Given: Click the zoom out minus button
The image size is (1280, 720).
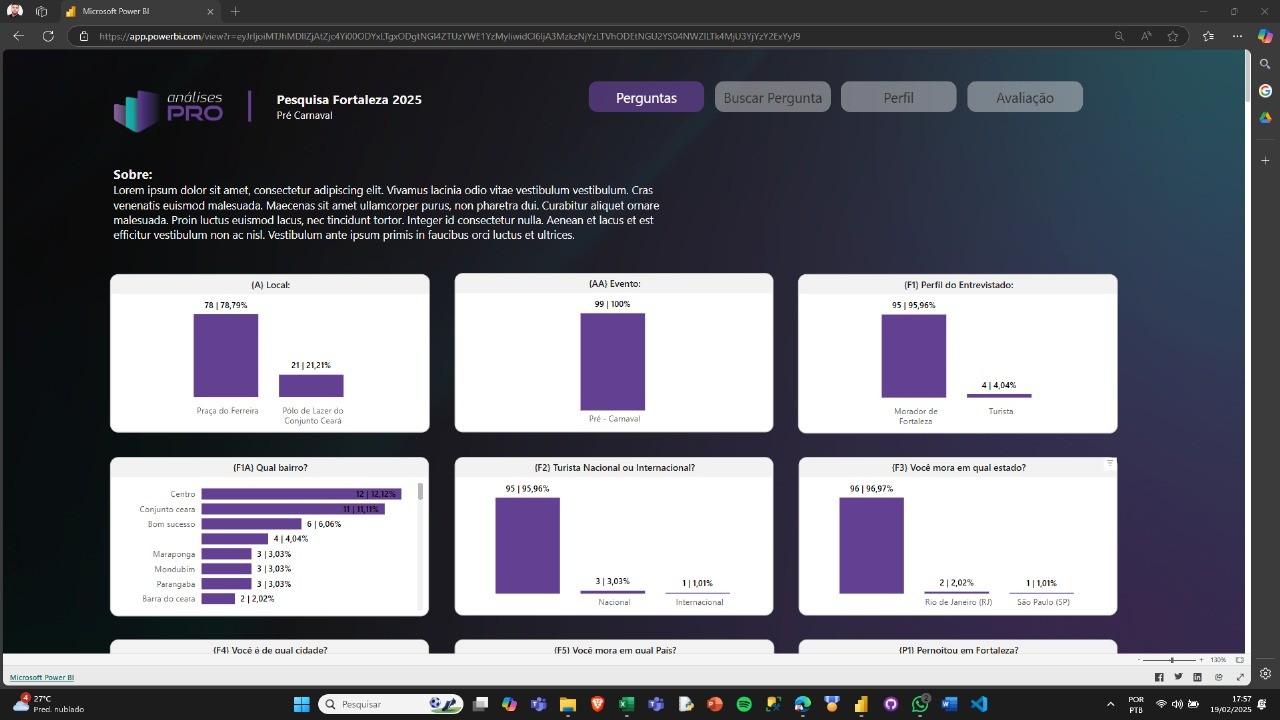Looking at the screenshot, I should 1139,660.
